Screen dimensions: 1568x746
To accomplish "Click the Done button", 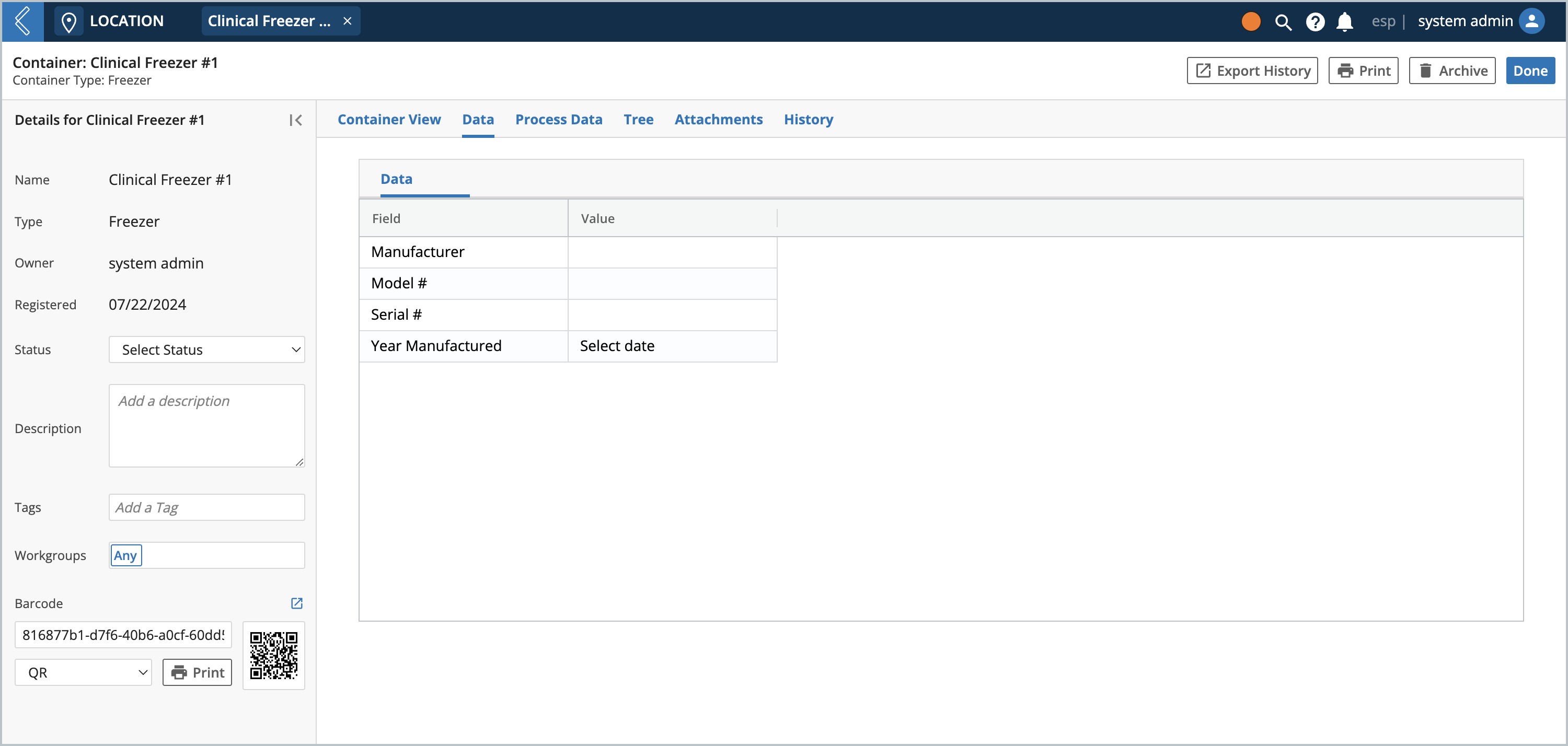I will pyautogui.click(x=1530, y=71).
